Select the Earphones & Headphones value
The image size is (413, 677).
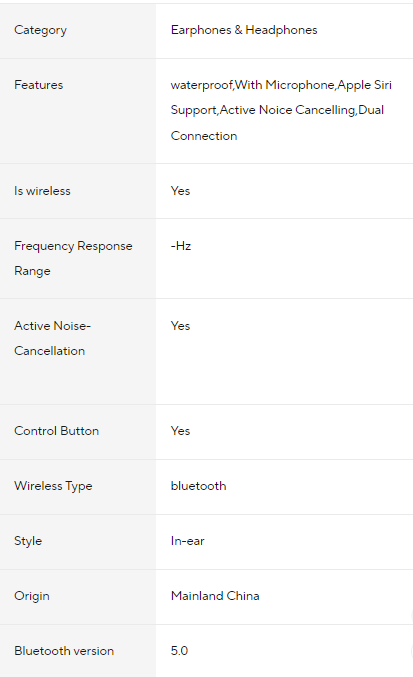point(244,30)
